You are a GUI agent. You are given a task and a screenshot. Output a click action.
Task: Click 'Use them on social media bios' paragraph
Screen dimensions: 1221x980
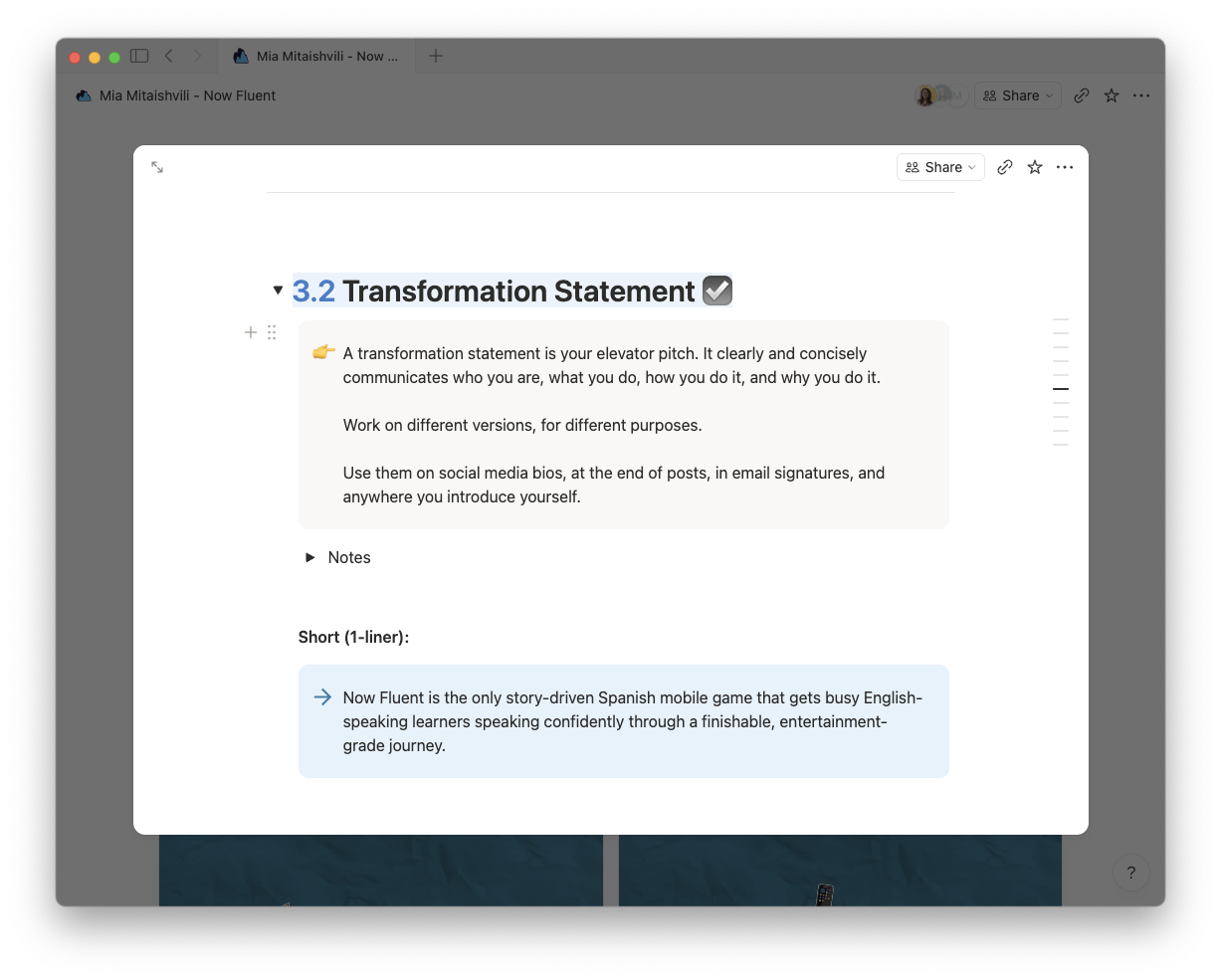coord(614,485)
